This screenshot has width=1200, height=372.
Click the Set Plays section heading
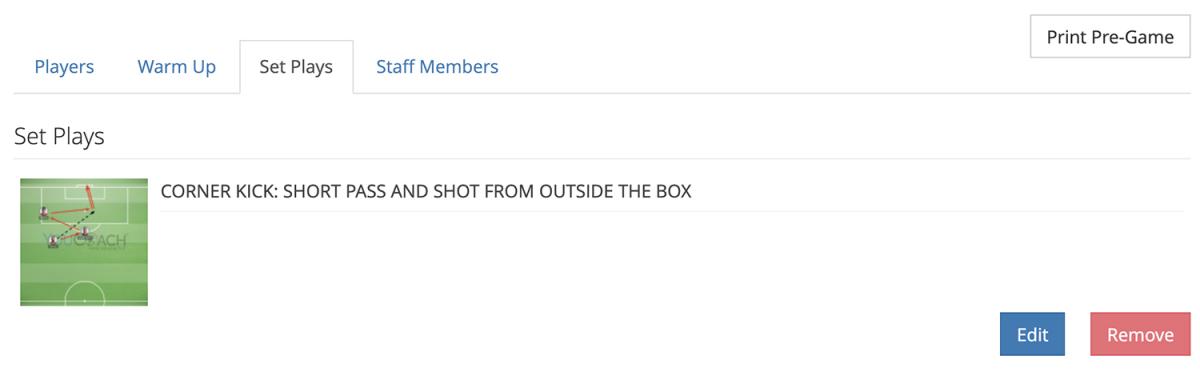[x=59, y=136]
